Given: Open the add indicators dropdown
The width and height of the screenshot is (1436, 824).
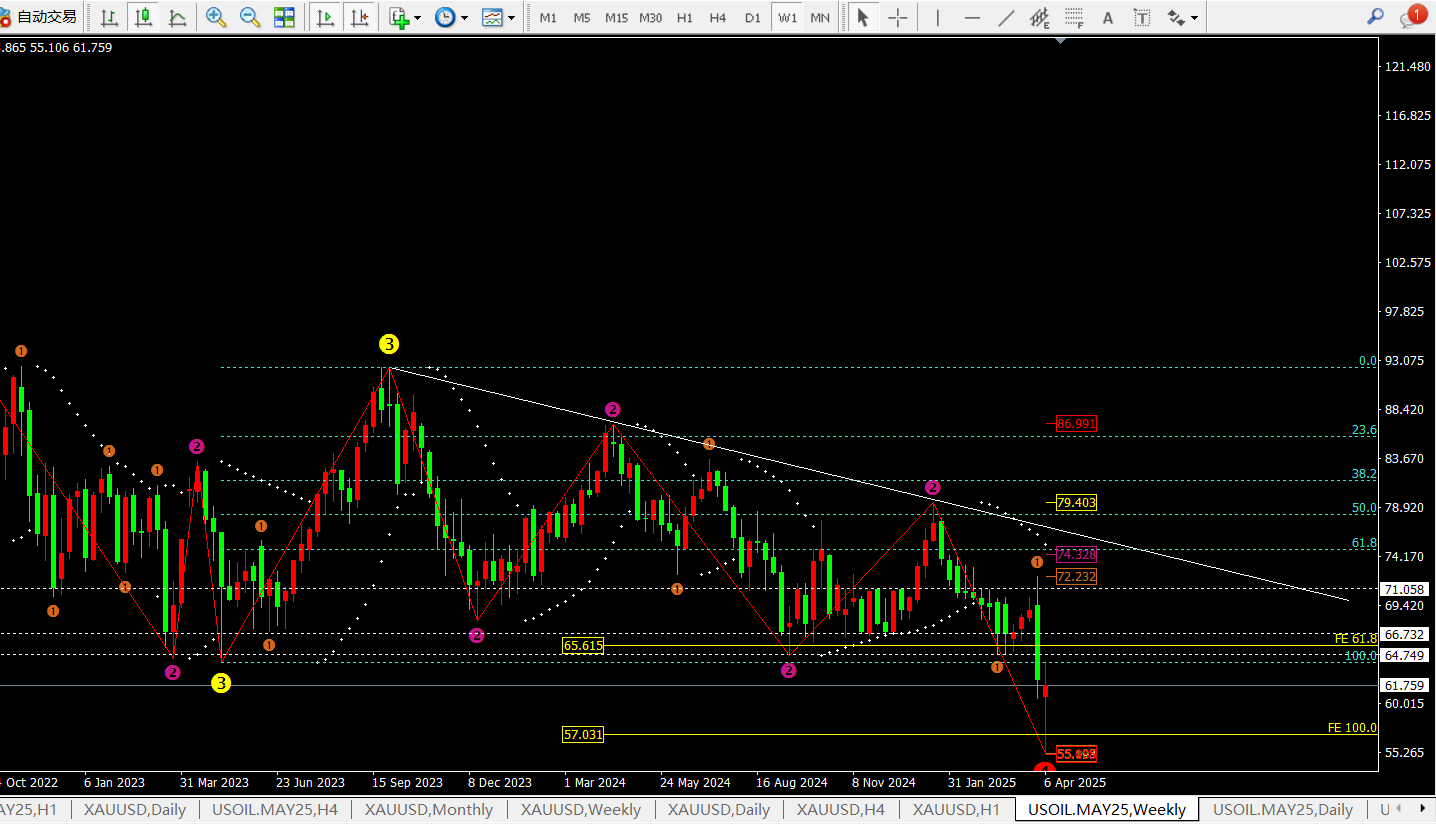Looking at the screenshot, I should point(405,17).
